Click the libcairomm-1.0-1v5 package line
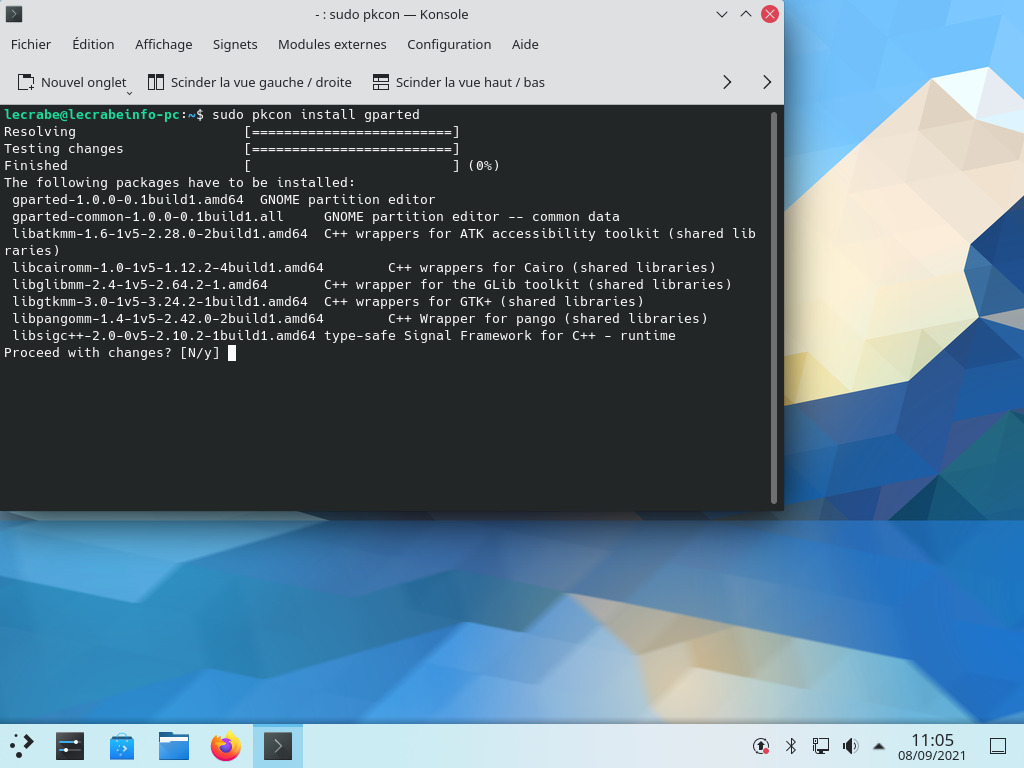The image size is (1024, 768). (364, 268)
